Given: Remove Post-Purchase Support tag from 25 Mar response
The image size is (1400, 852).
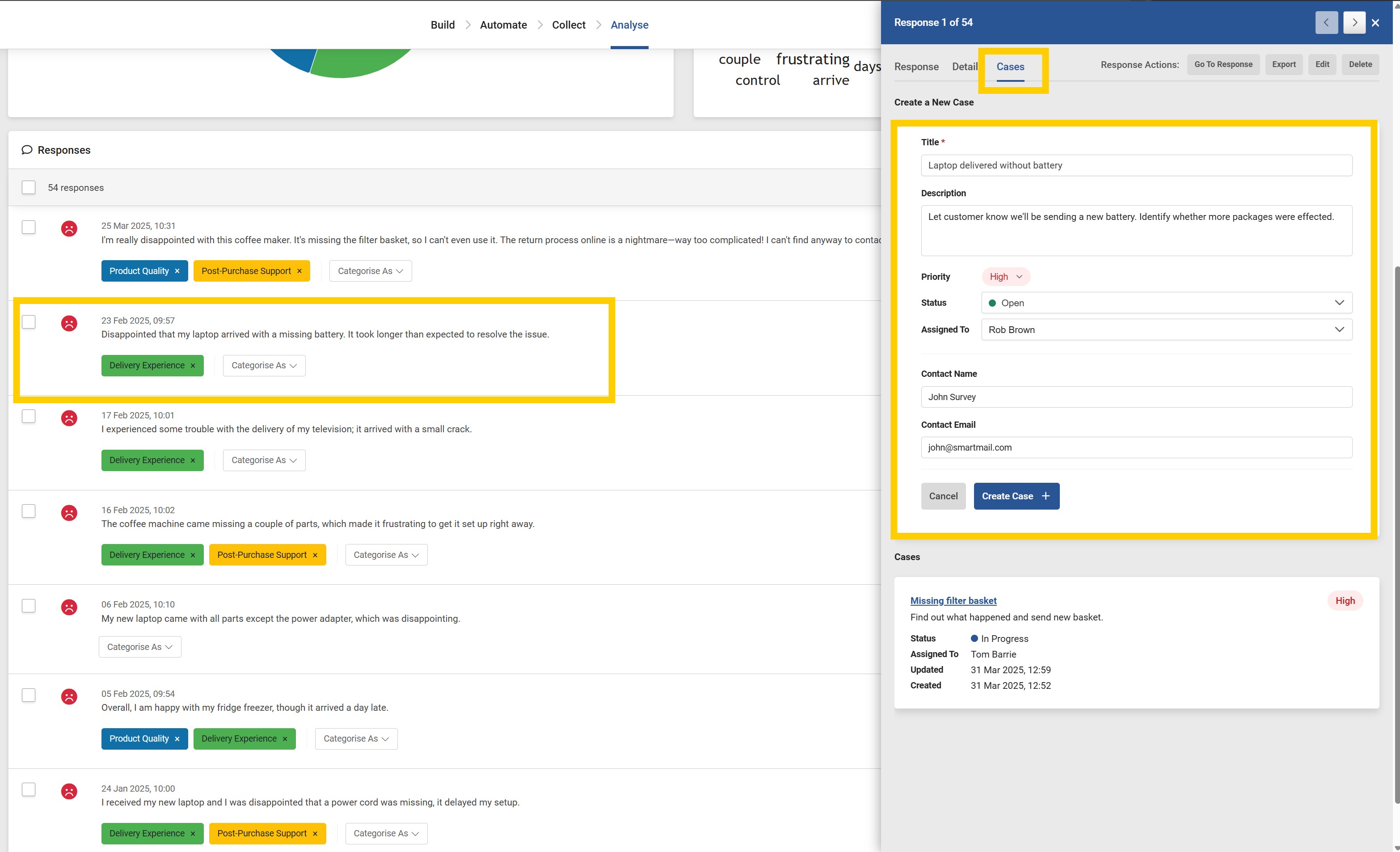Looking at the screenshot, I should click(299, 271).
